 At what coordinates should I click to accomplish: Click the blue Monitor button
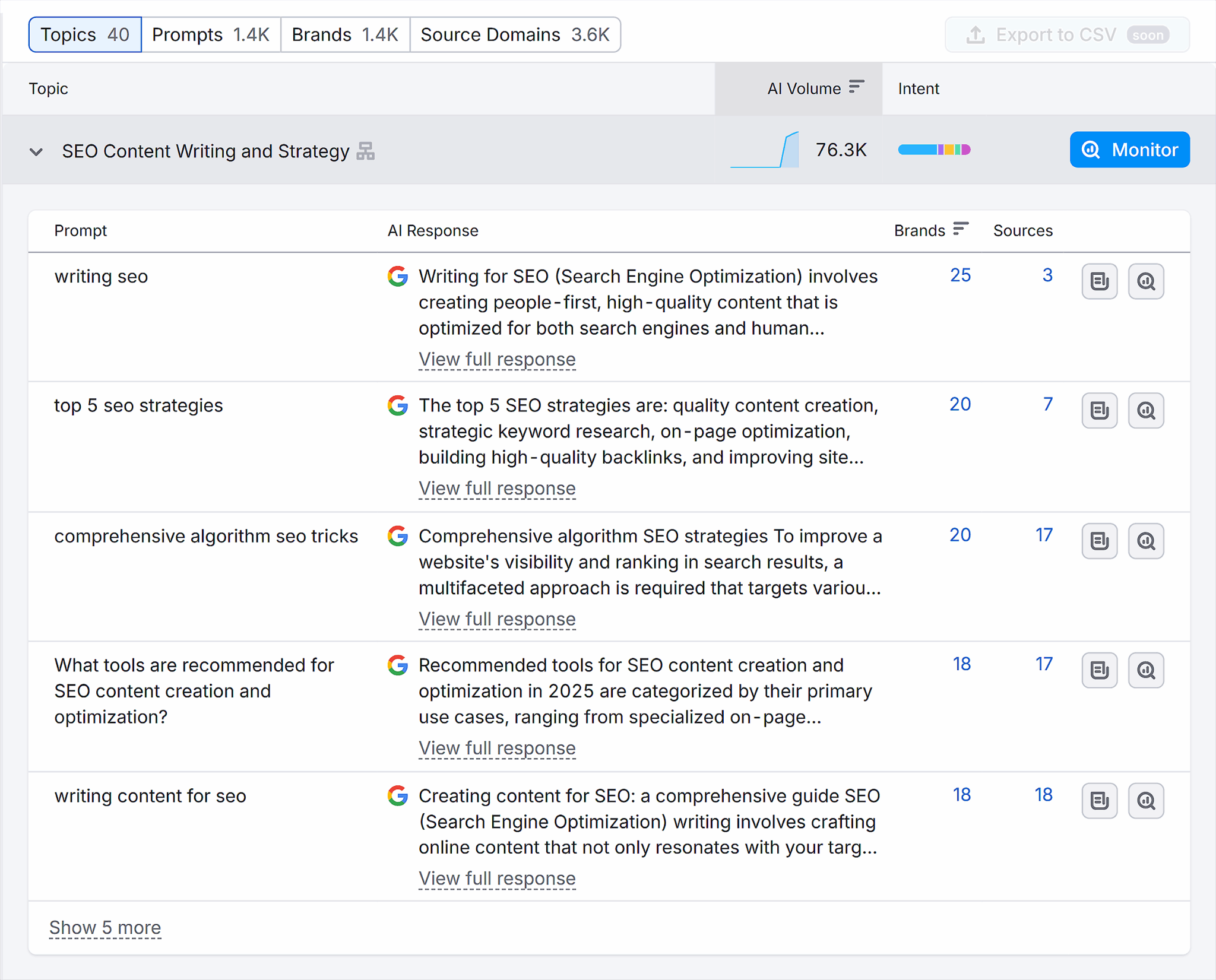pos(1129,150)
